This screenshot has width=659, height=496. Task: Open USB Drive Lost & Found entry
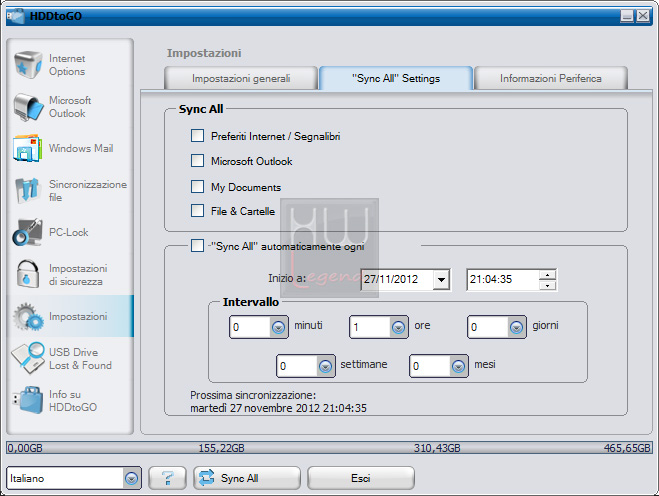coord(70,358)
